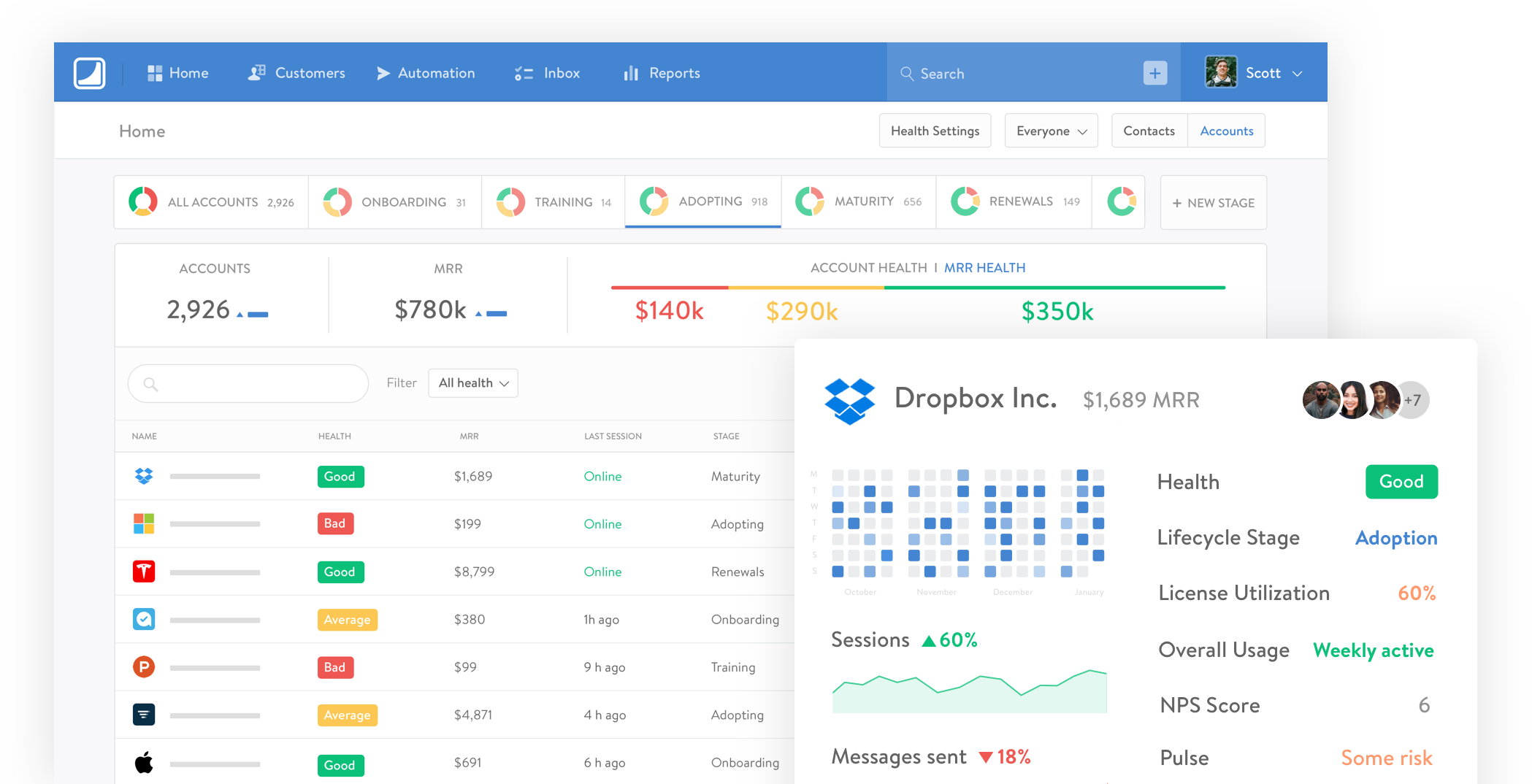Click the unlabeled stage donut after Renewals
Screen dimensions: 1532x784
pos(1122,201)
